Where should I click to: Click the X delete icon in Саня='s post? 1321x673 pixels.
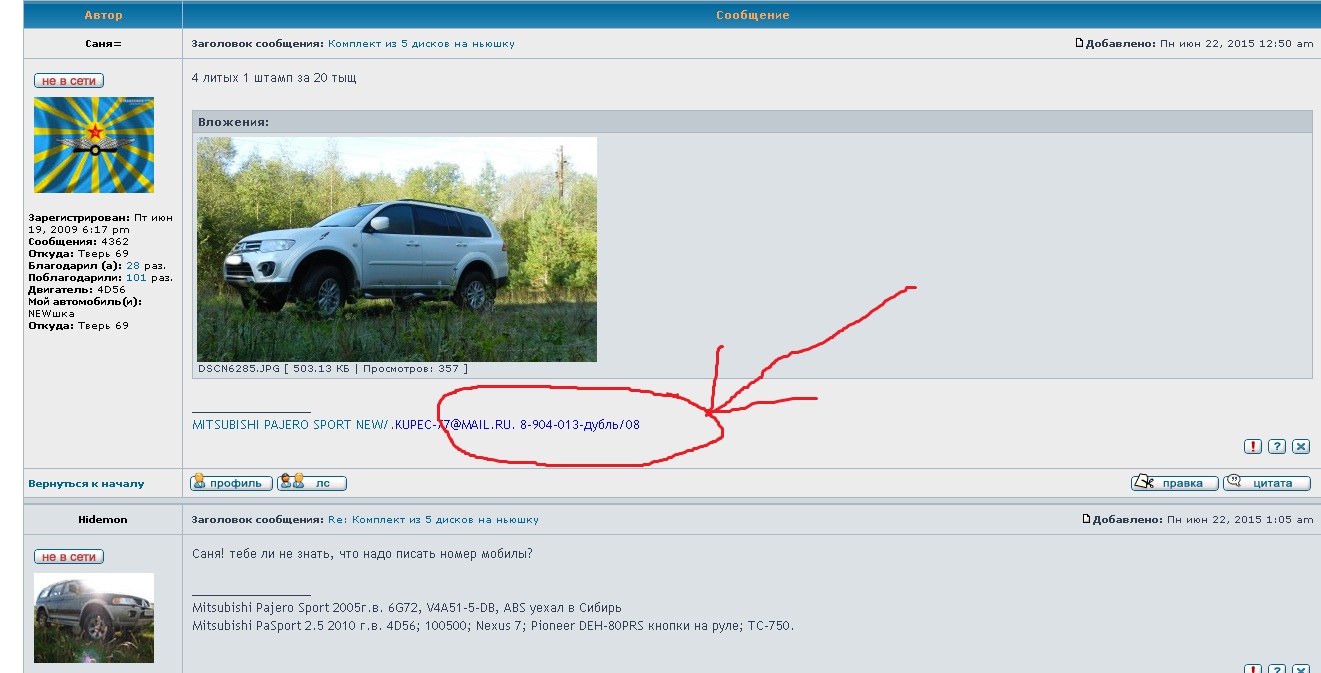(1301, 447)
